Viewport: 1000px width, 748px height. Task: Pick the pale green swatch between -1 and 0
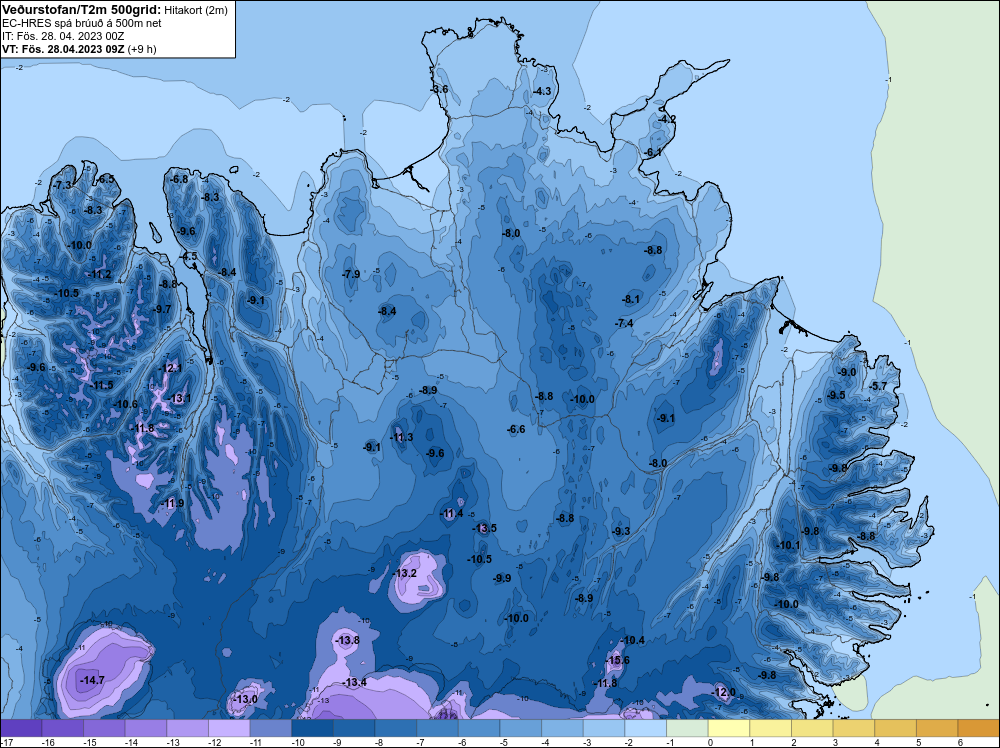point(687,728)
